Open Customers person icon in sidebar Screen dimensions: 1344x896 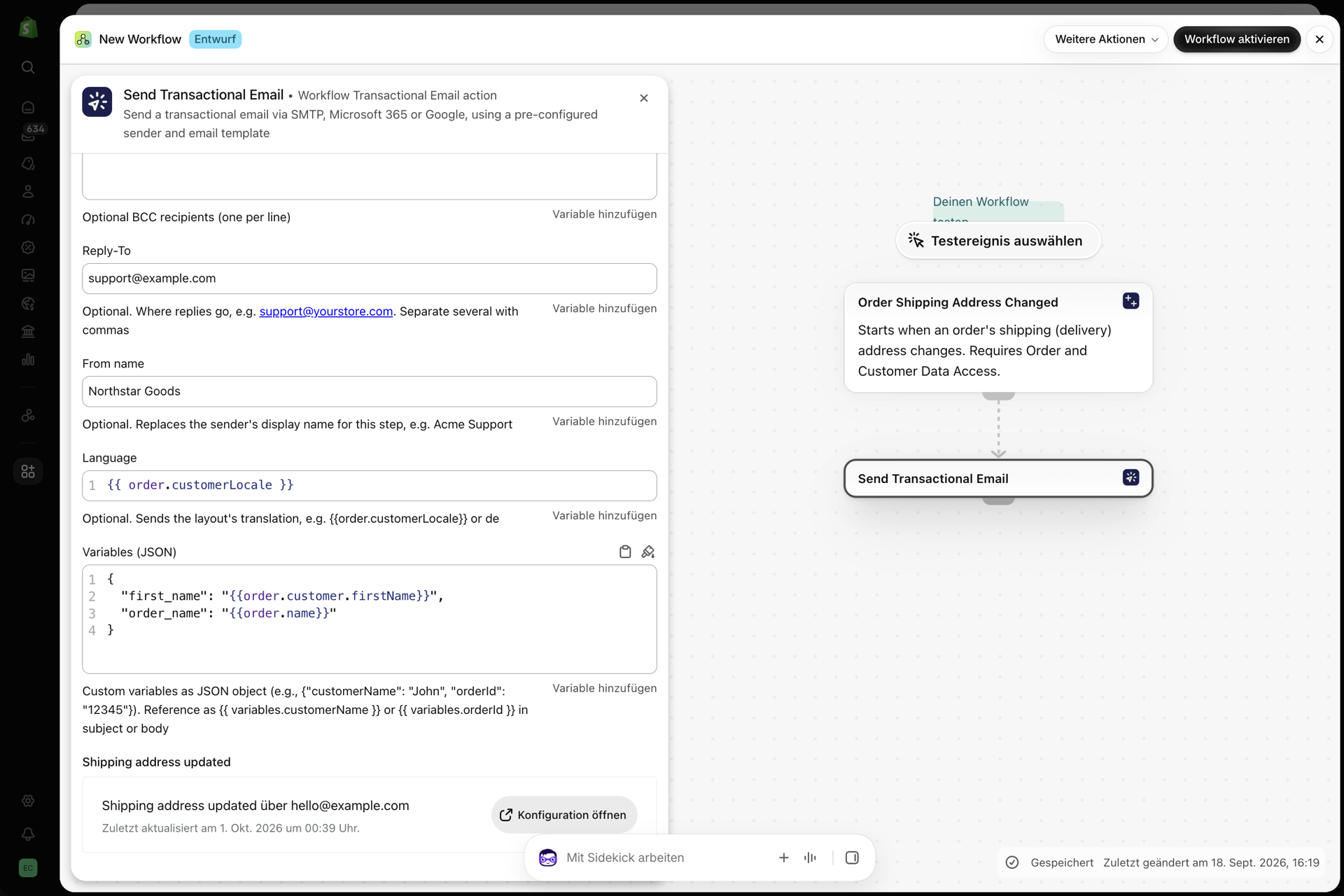tap(28, 191)
